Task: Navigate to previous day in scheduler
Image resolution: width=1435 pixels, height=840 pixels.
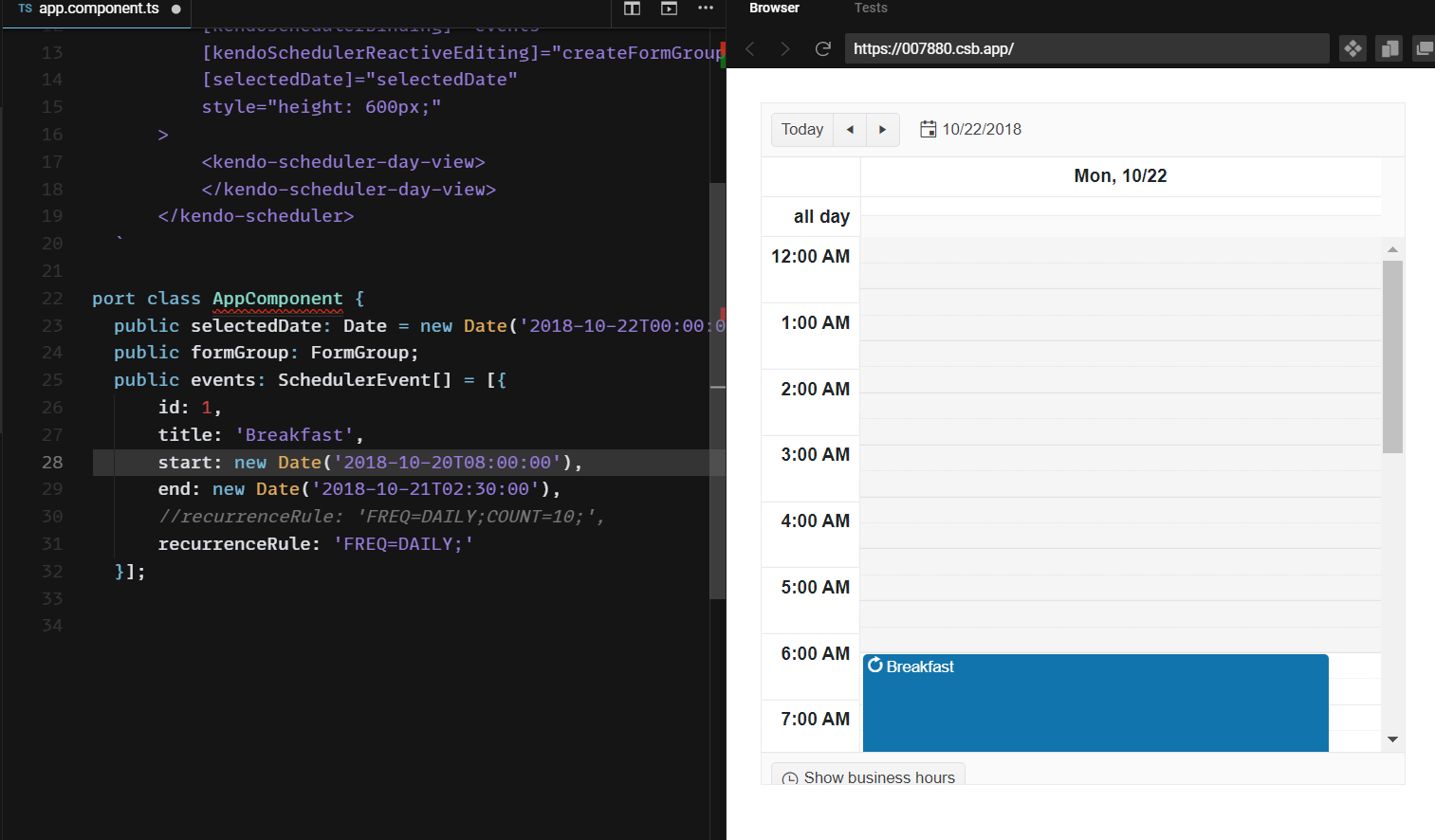Action: point(850,130)
